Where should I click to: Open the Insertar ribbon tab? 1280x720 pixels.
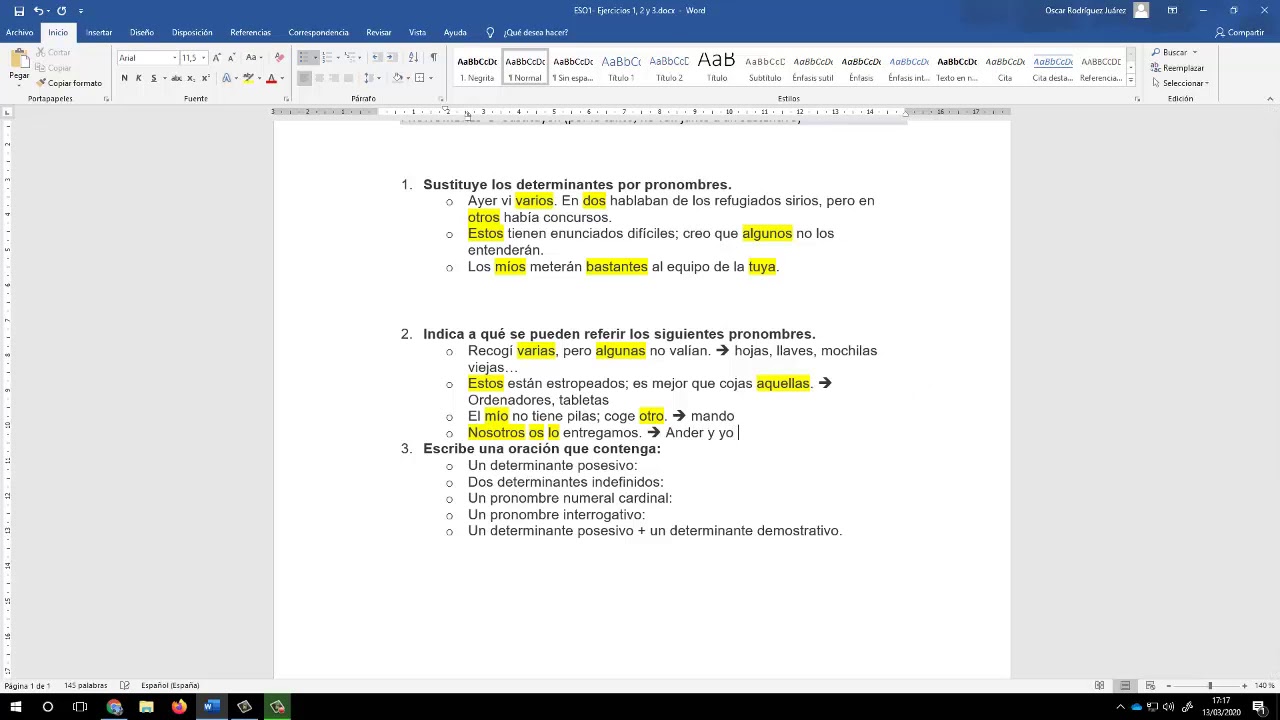(99, 32)
